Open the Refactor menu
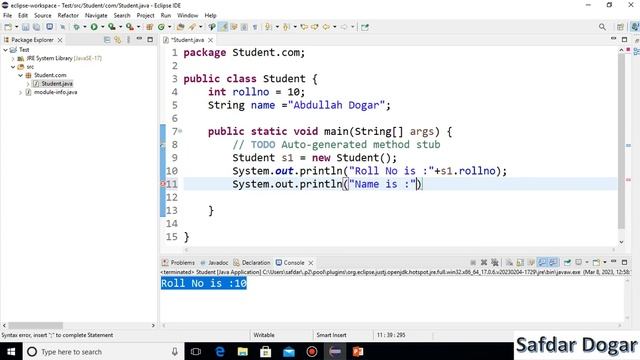This screenshot has width=640, height=360. [68, 16]
